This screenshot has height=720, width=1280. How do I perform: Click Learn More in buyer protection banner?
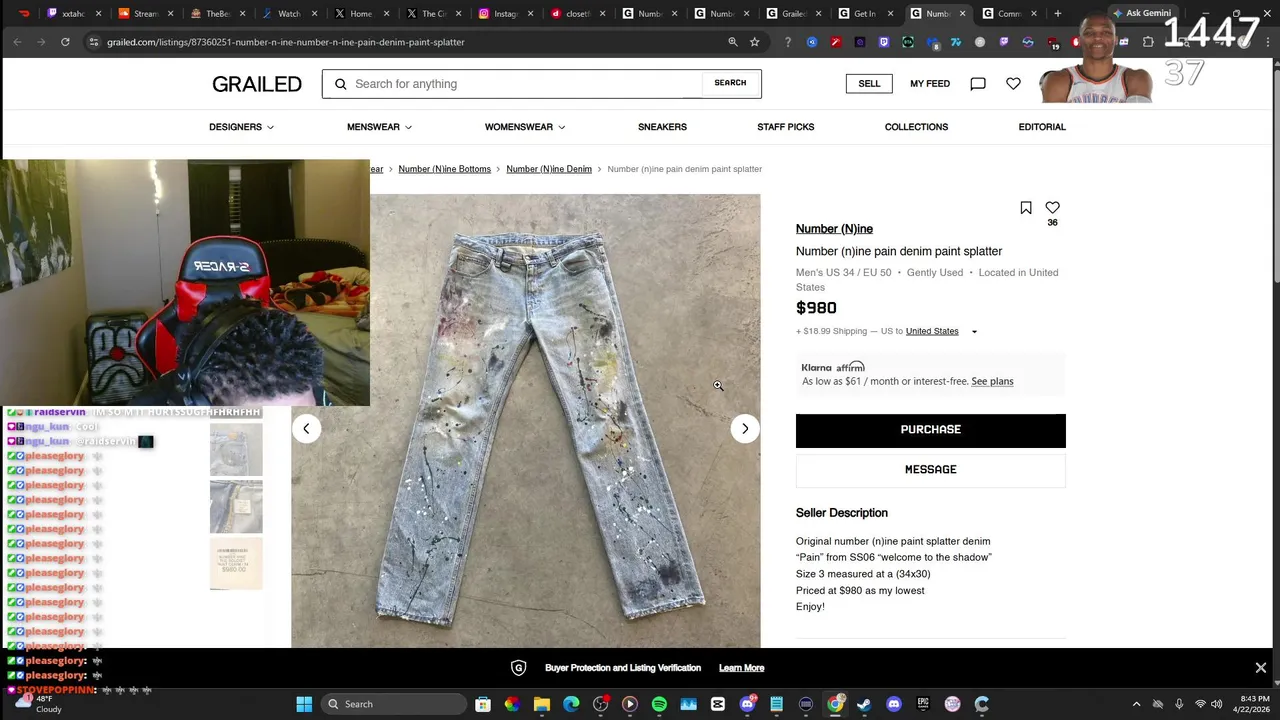[741, 668]
